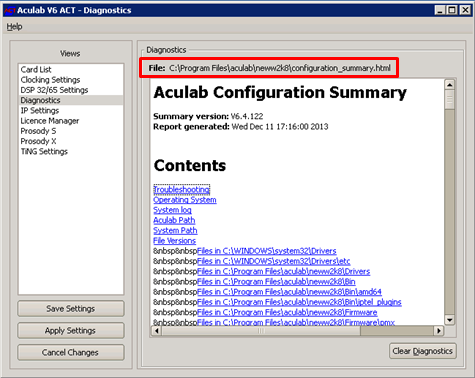Open the Aculab Path link
The width and height of the screenshot is (475, 378).
point(174,220)
